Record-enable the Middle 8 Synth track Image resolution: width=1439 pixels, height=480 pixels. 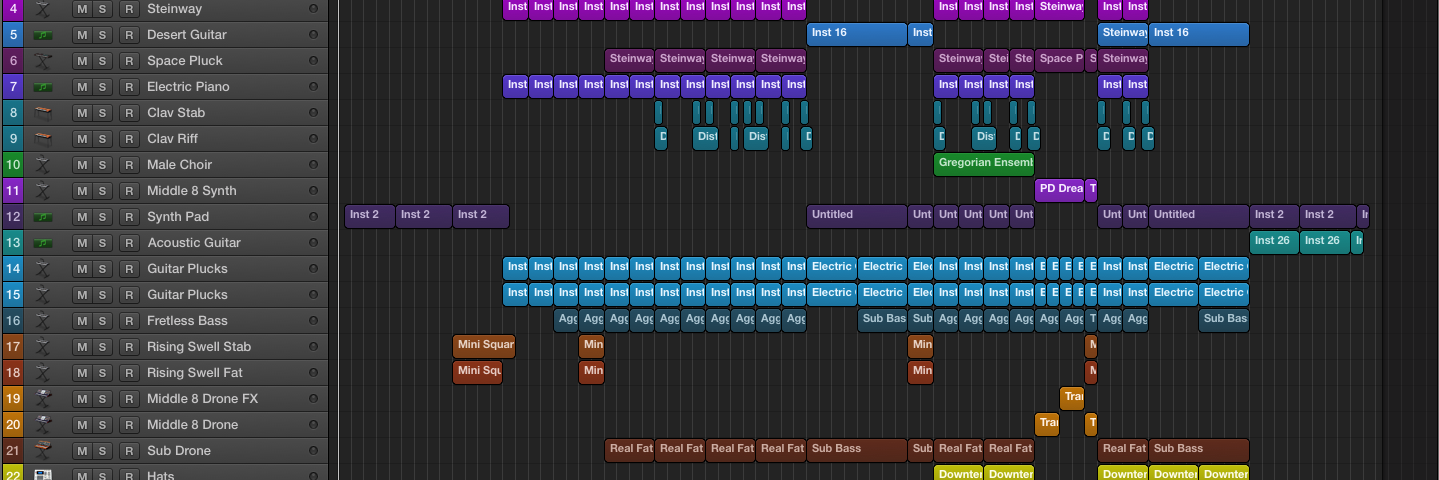click(x=128, y=190)
